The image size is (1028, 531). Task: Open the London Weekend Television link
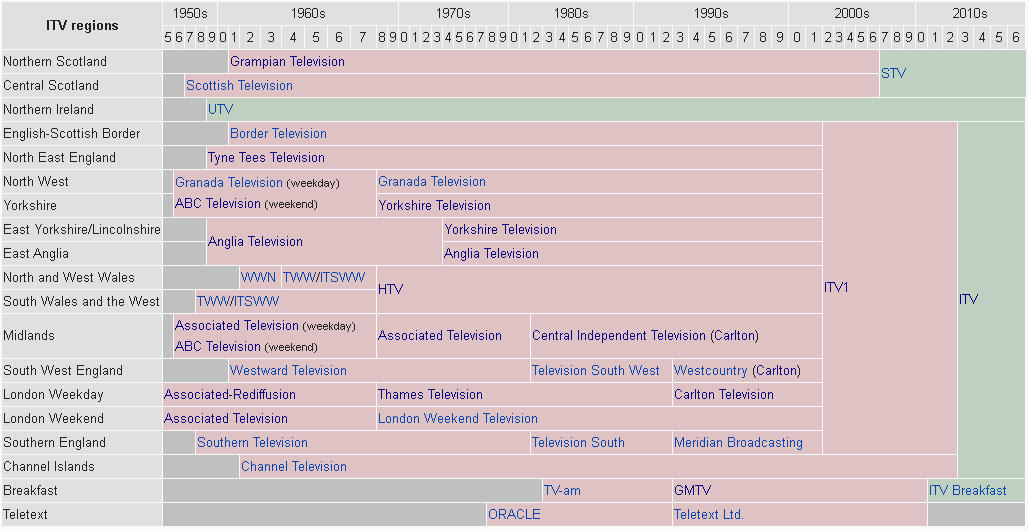[458, 418]
